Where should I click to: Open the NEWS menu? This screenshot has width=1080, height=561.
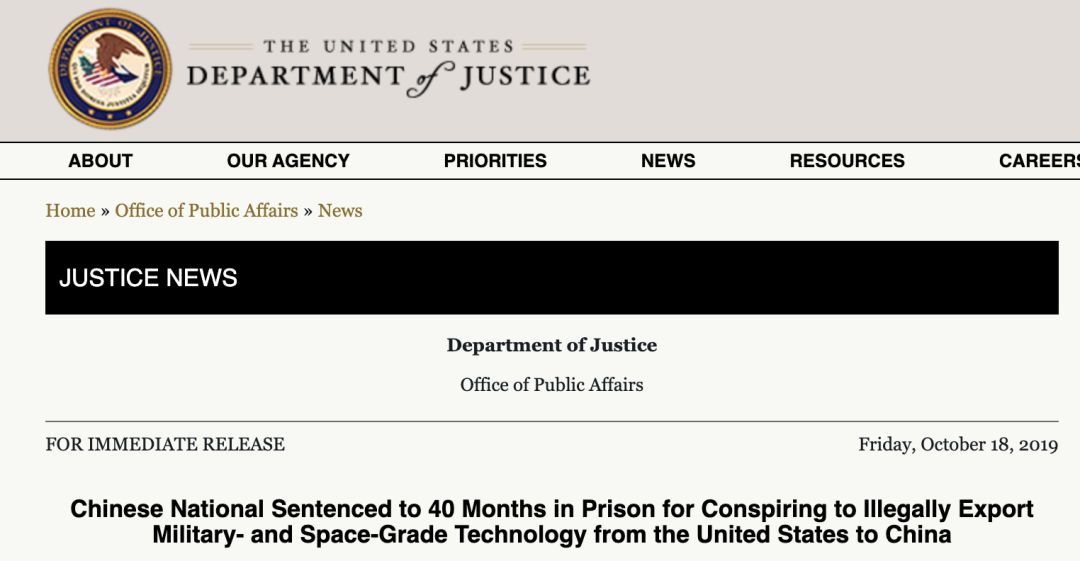[668, 161]
